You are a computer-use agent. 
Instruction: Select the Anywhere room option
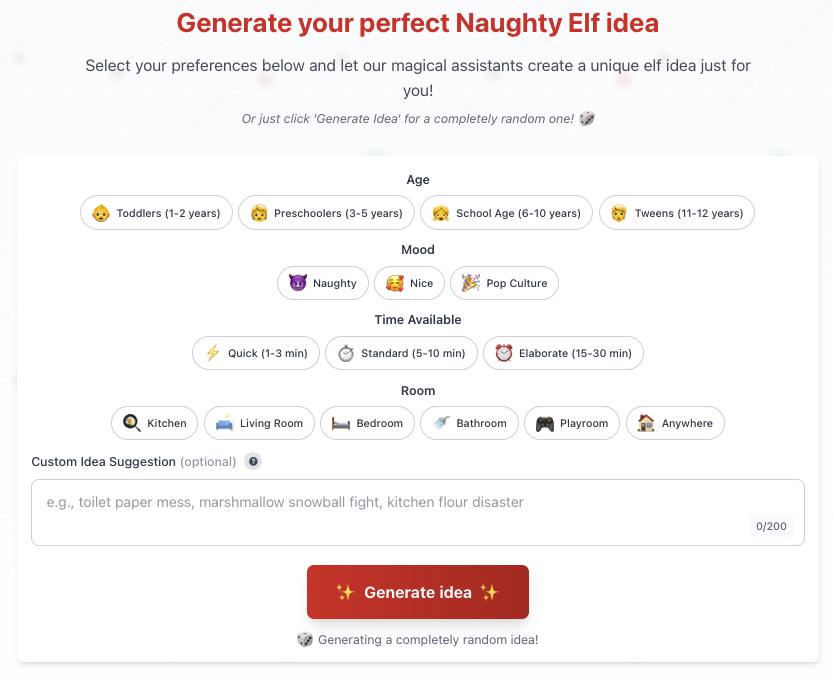coord(675,423)
